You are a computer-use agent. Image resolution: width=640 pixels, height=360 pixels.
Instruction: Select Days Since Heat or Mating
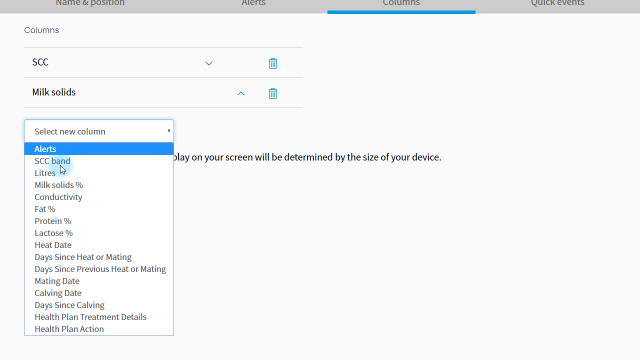point(99,257)
